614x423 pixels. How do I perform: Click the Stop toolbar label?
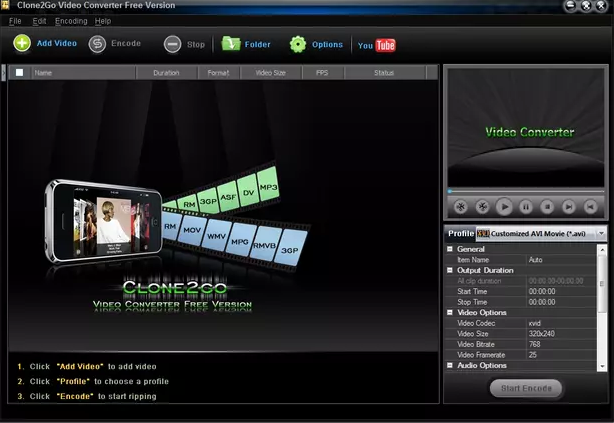pyautogui.click(x=196, y=45)
